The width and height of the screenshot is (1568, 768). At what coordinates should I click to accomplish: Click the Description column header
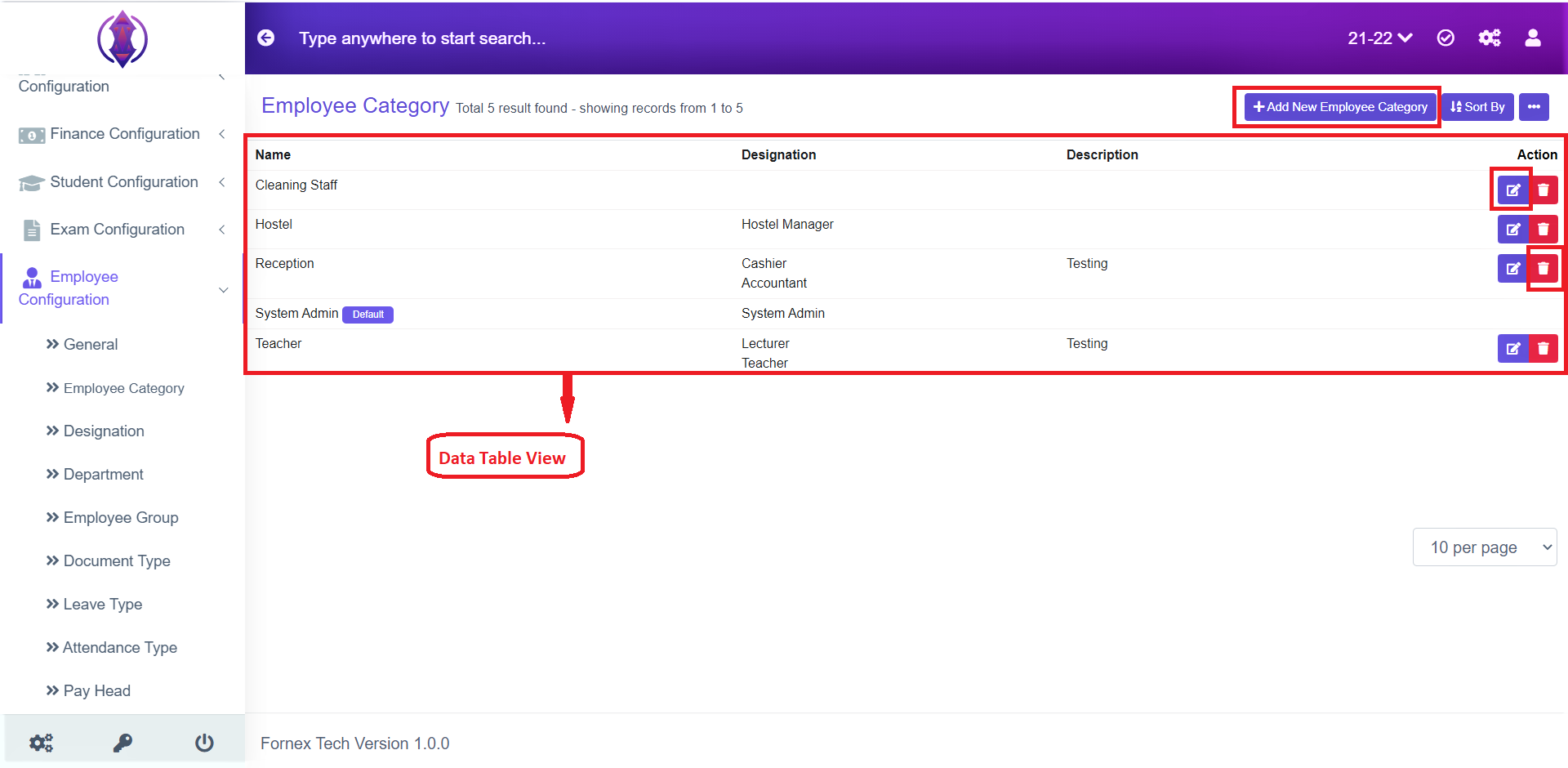pyautogui.click(x=1102, y=154)
